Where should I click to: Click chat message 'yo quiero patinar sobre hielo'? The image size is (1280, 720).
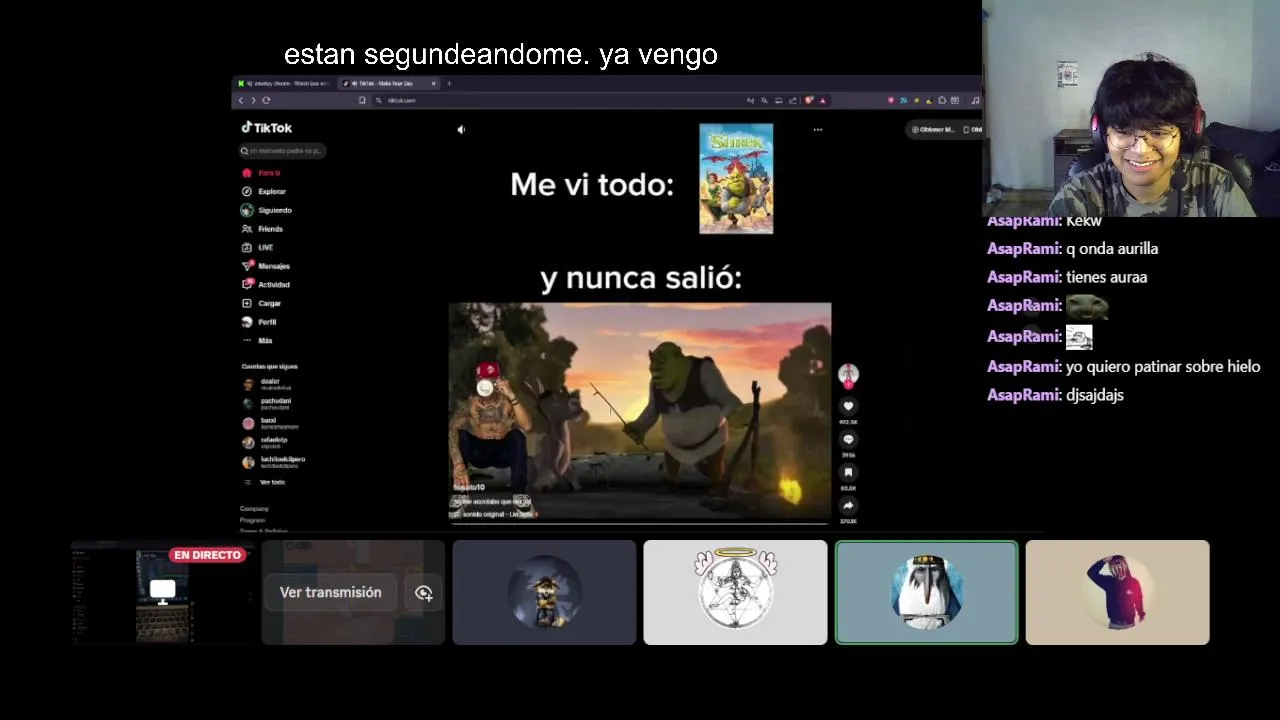tap(1163, 367)
